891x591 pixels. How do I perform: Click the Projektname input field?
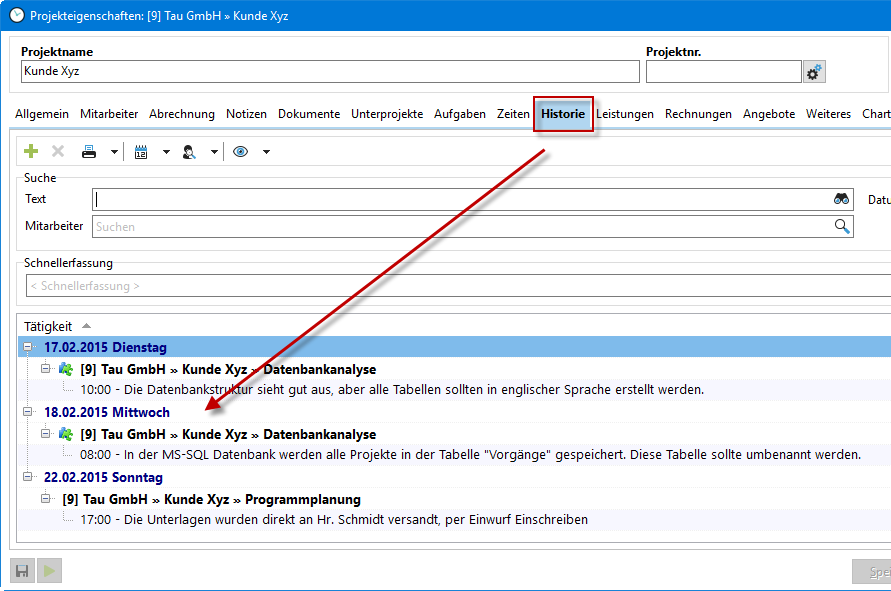point(330,72)
